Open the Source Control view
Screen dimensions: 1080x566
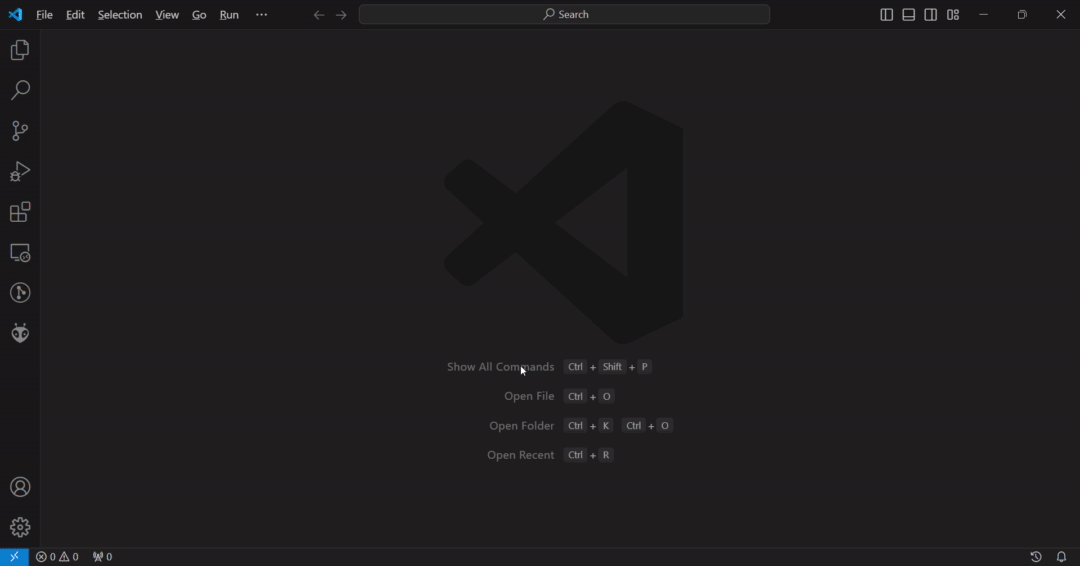point(20,131)
